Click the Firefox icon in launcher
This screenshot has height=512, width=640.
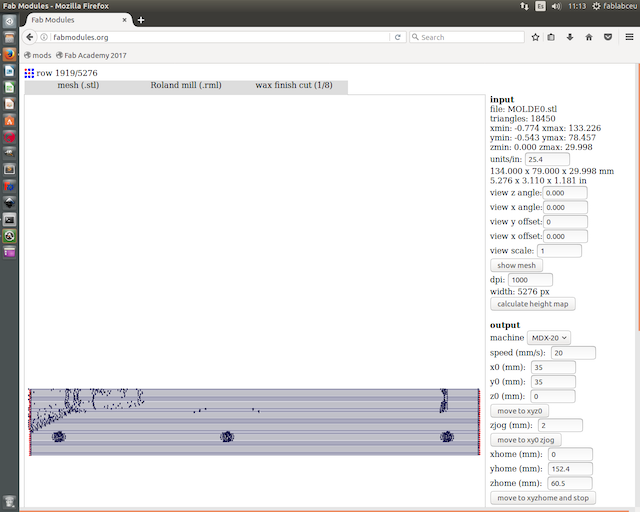pos(9,54)
